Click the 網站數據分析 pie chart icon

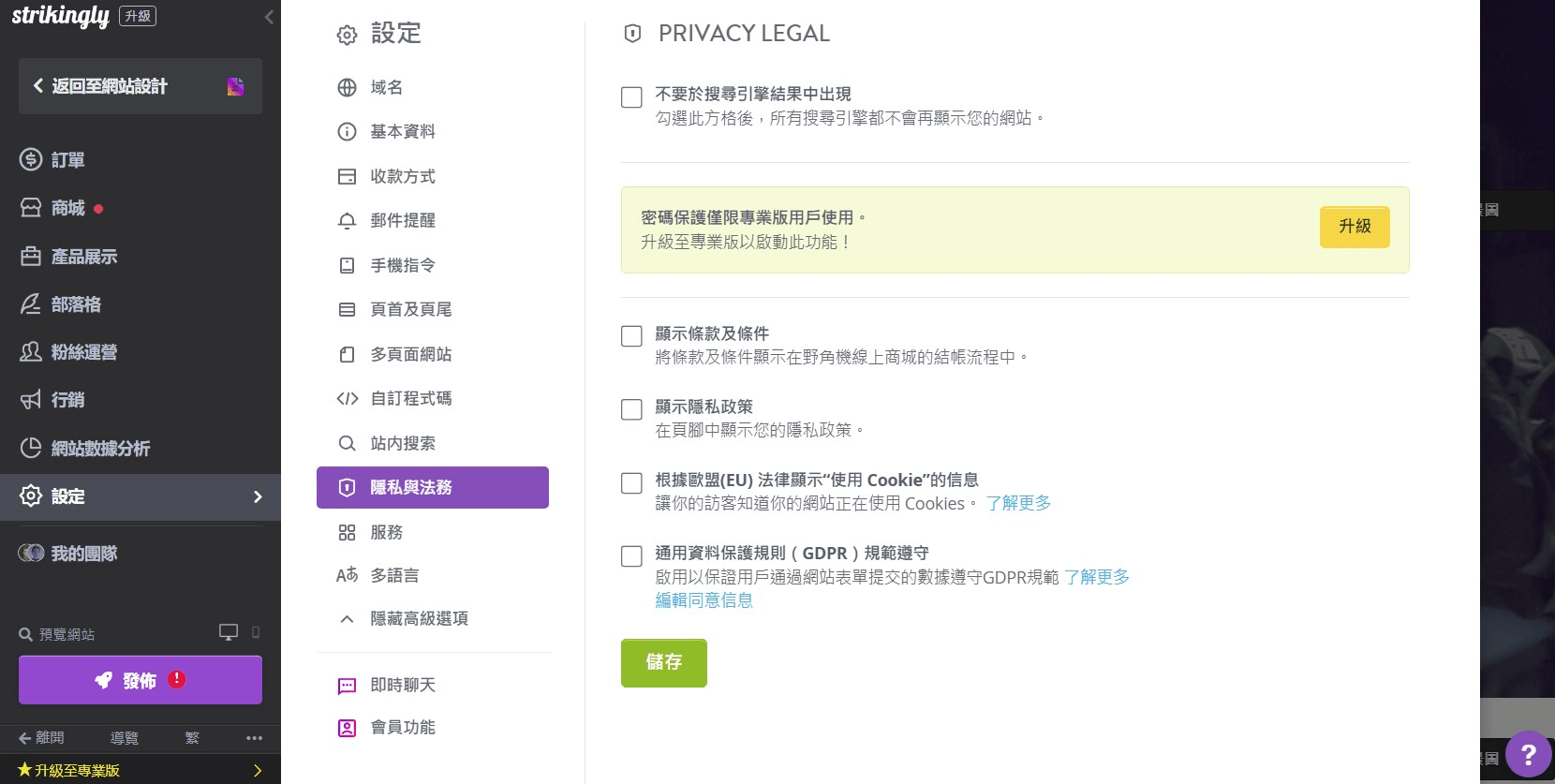click(x=31, y=448)
